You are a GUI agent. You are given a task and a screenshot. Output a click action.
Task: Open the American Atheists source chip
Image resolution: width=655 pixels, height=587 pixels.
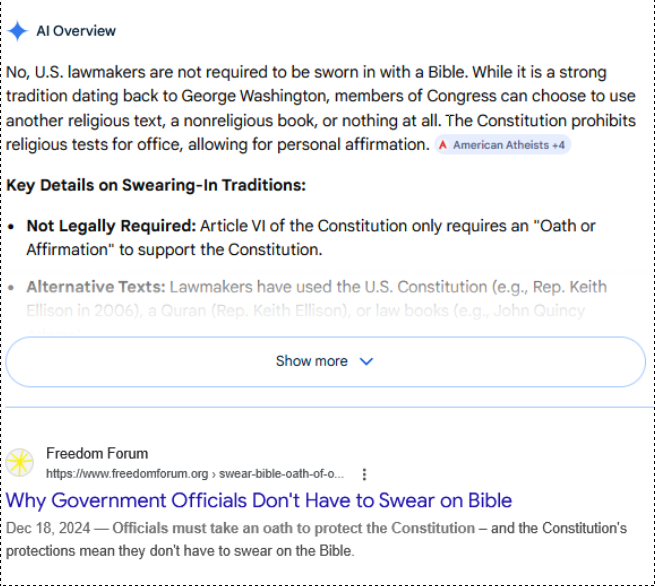pos(500,145)
